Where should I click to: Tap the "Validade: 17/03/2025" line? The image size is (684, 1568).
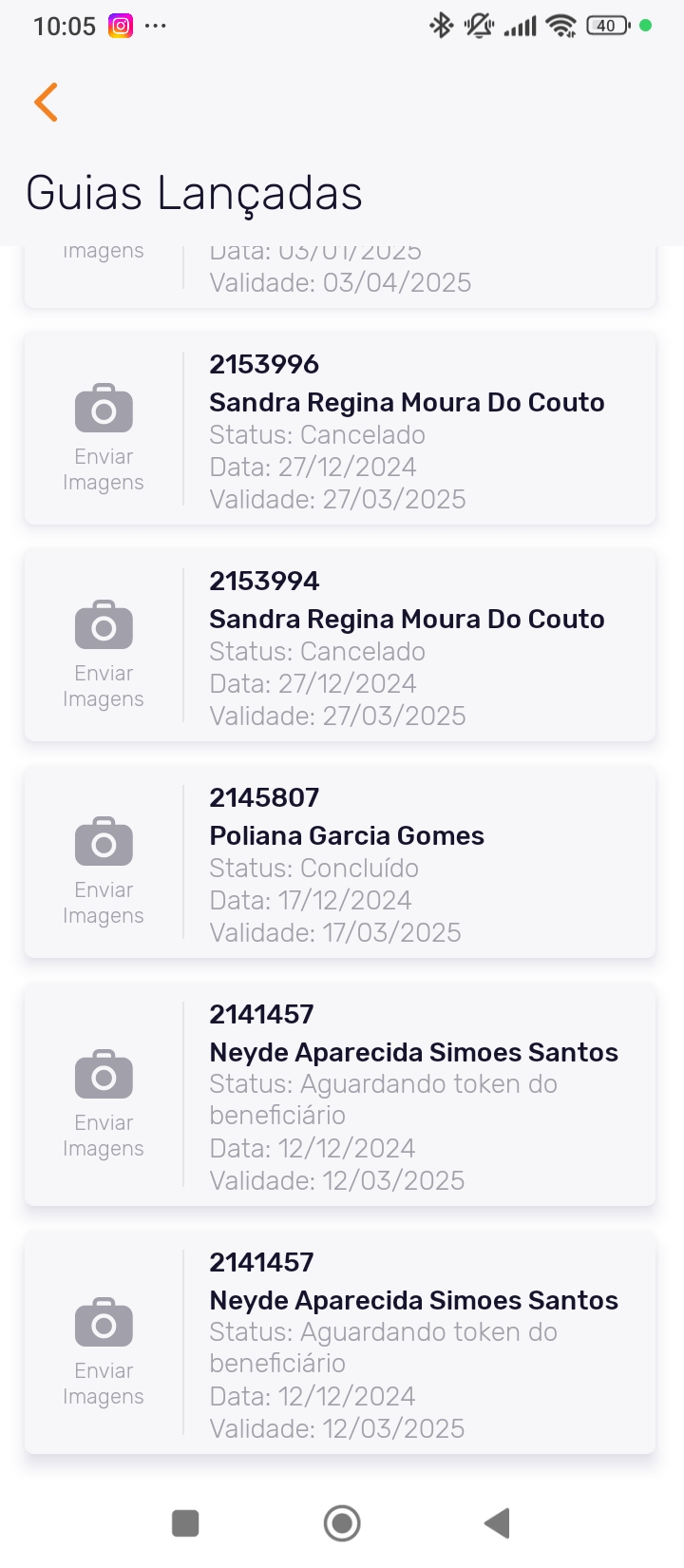coord(335,932)
